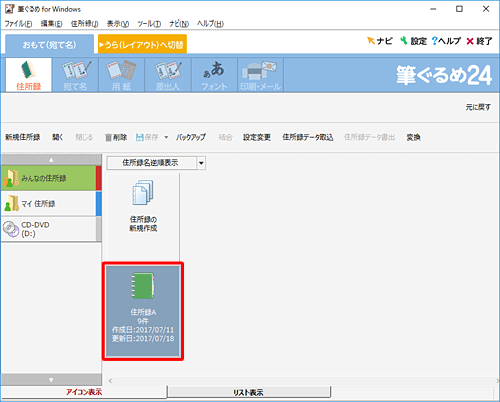Image resolution: width=500 pixels, height=402 pixels.
Task: Click 閉じる close toolbar button
Action: [84, 137]
